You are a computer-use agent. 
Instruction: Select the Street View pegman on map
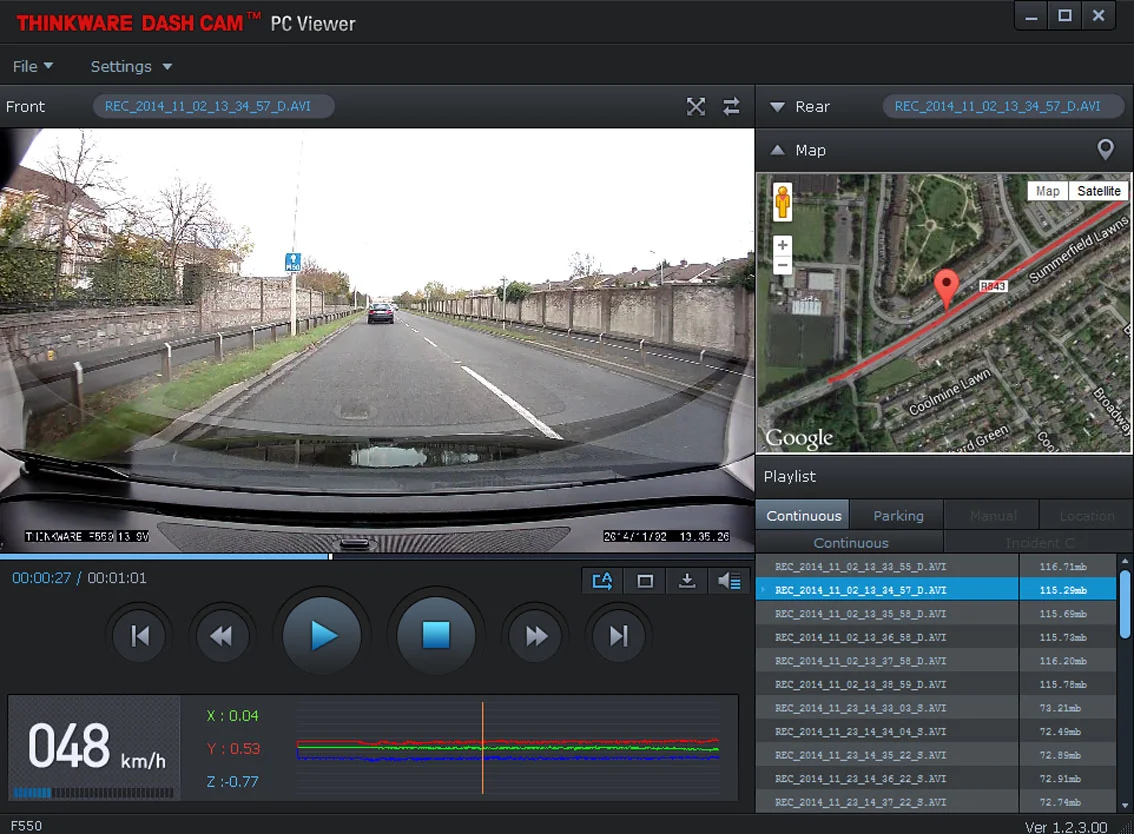pos(783,202)
